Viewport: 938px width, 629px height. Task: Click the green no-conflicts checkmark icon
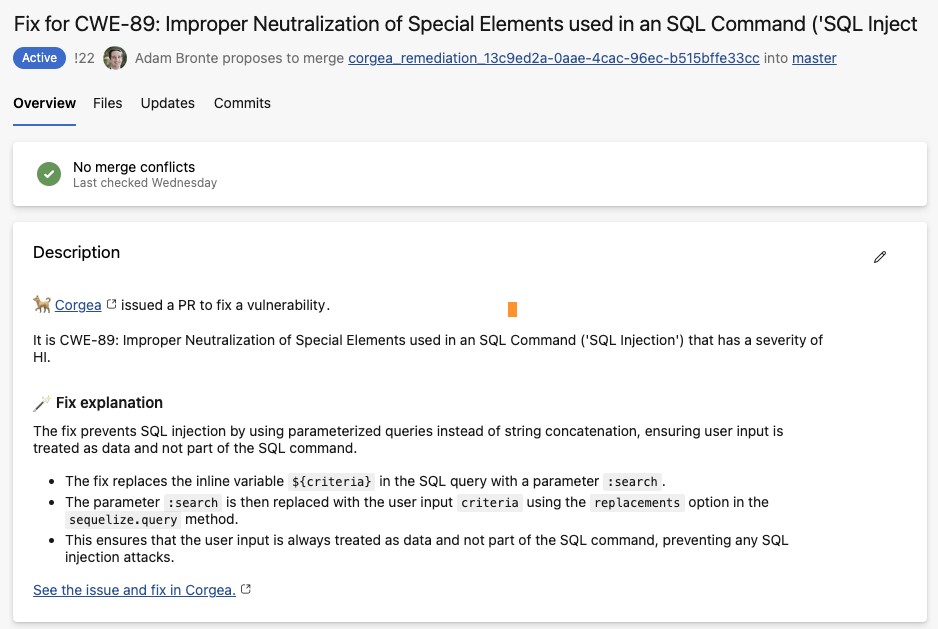49,174
